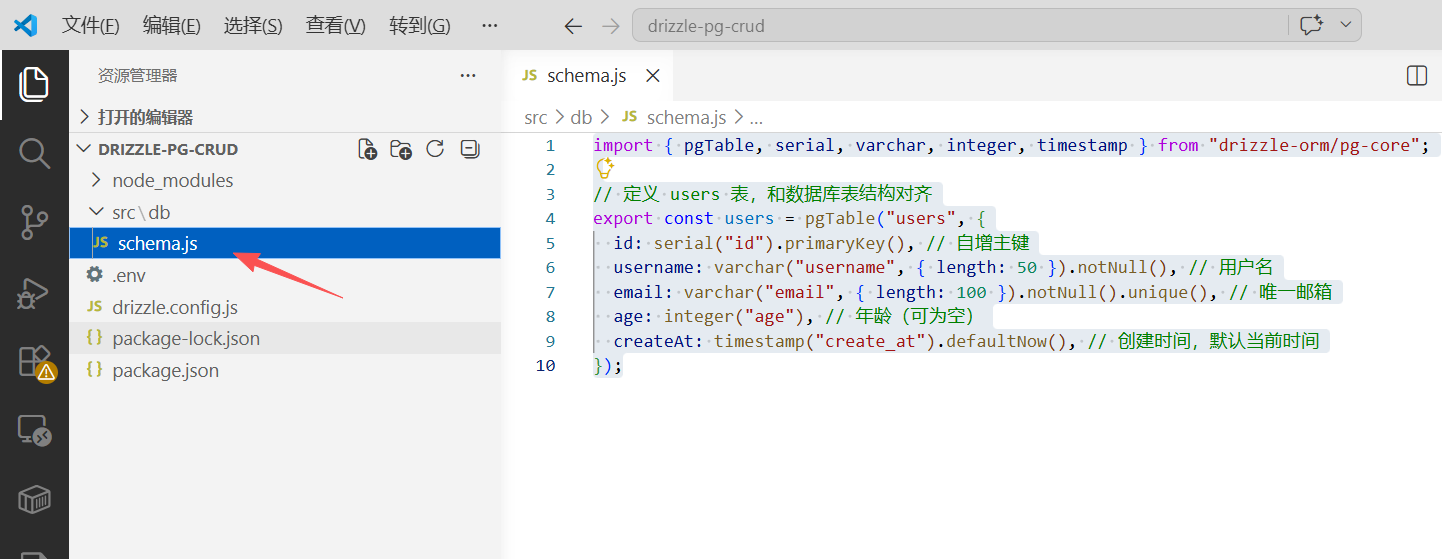Go back in navigation history

click(573, 26)
